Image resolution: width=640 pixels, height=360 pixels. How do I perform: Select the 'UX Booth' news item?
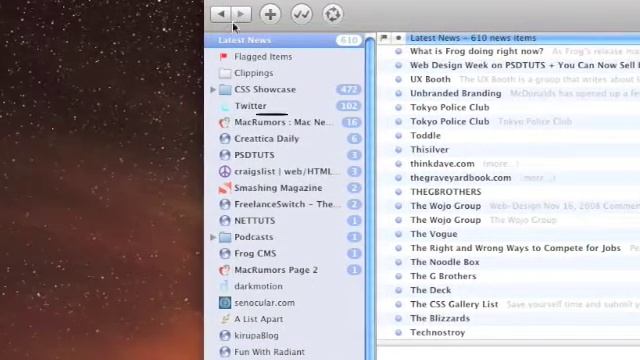pos(430,80)
